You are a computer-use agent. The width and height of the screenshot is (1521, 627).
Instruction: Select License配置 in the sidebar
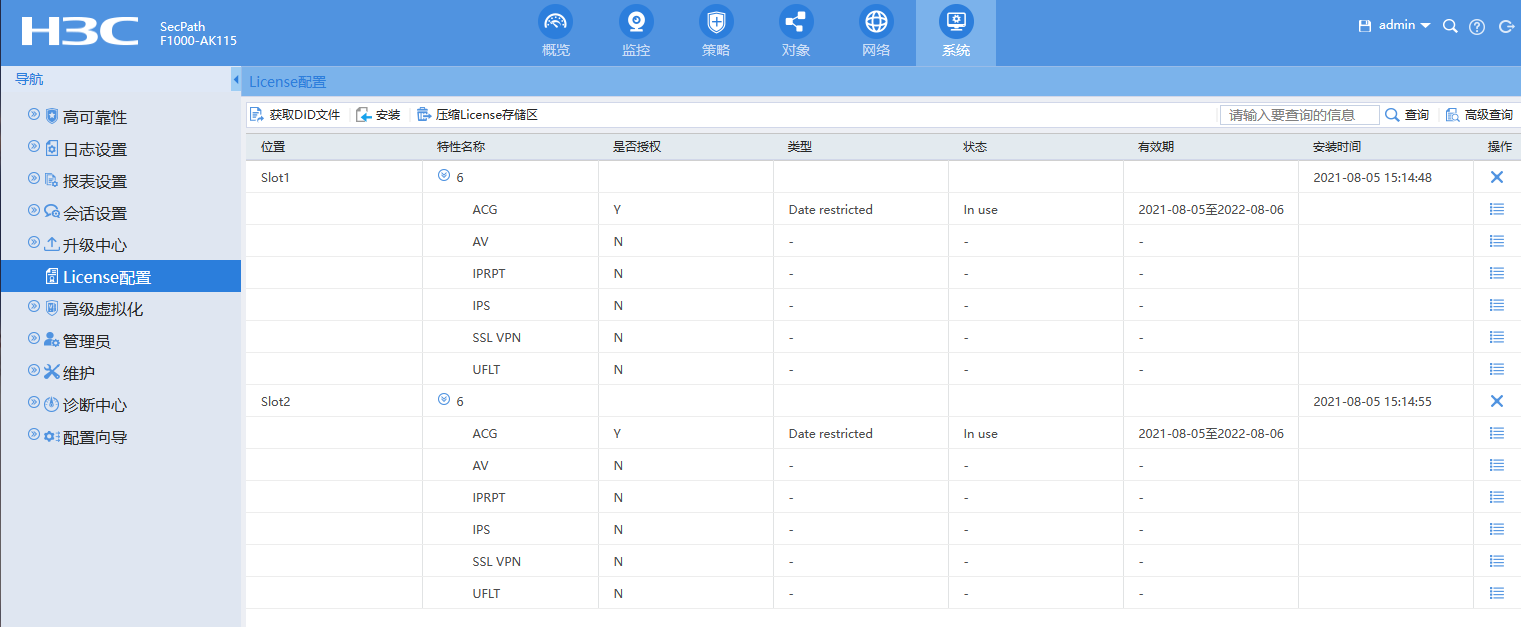tap(106, 277)
